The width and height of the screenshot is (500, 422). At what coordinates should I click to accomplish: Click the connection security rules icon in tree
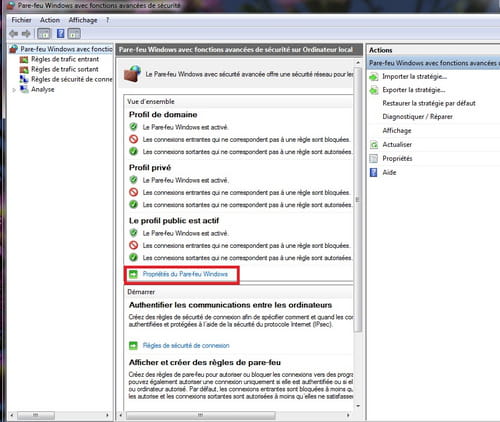coord(24,79)
